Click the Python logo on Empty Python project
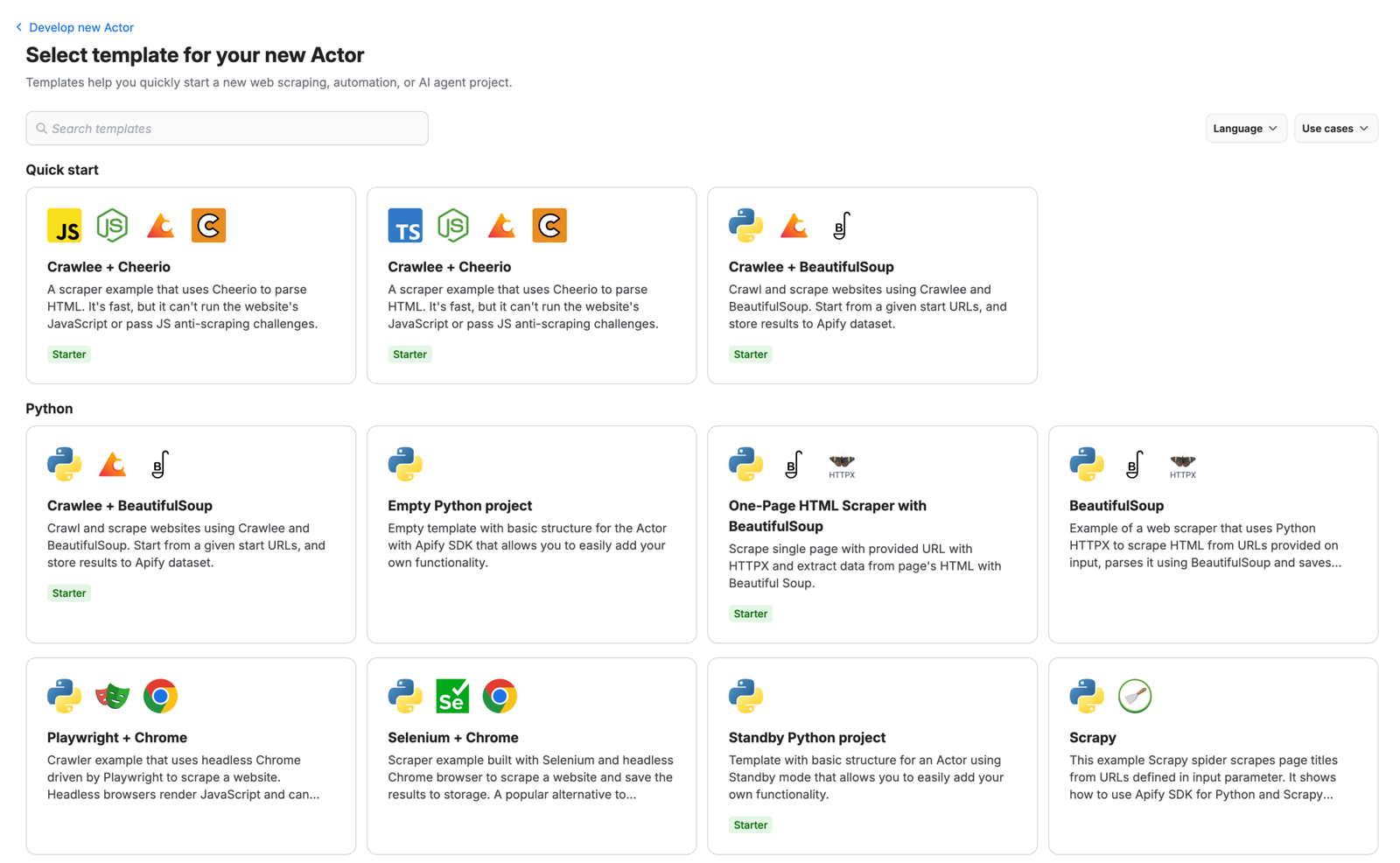The image size is (1400, 863). [404, 465]
